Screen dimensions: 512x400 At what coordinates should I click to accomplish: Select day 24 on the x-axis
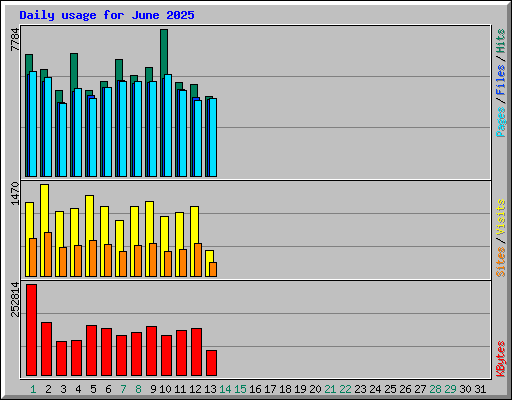(375, 389)
